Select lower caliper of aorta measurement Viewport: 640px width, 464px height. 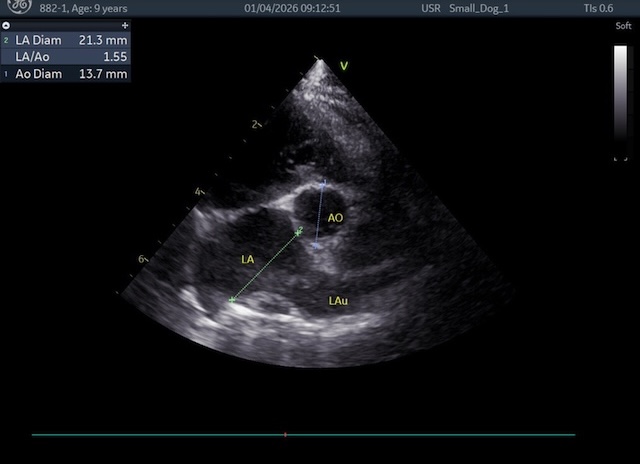pyautogui.click(x=316, y=244)
